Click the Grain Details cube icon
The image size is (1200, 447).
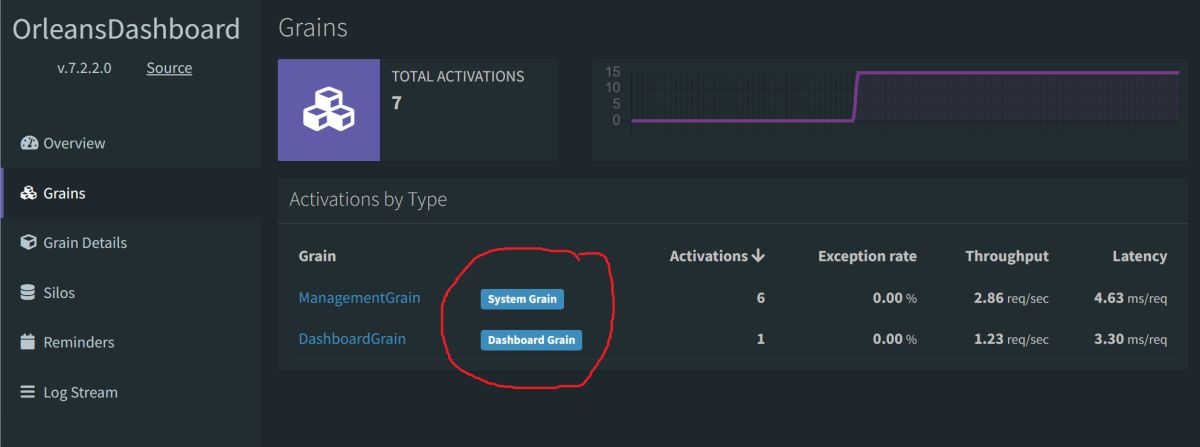(29, 243)
